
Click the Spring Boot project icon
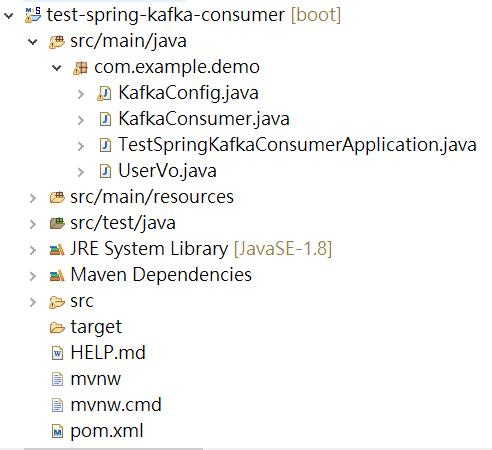33,15
